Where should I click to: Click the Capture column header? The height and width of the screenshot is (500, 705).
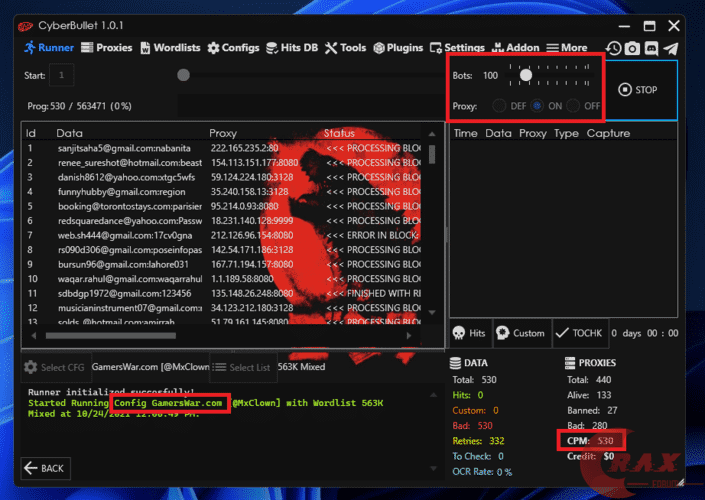(x=608, y=133)
